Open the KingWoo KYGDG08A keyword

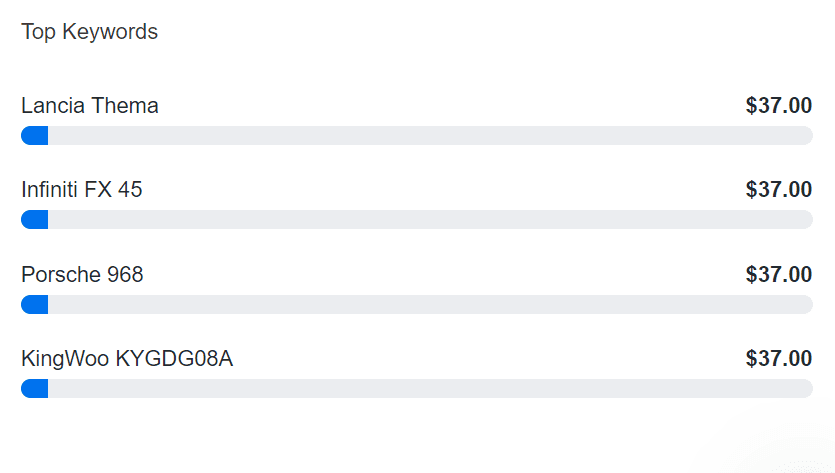[126, 358]
